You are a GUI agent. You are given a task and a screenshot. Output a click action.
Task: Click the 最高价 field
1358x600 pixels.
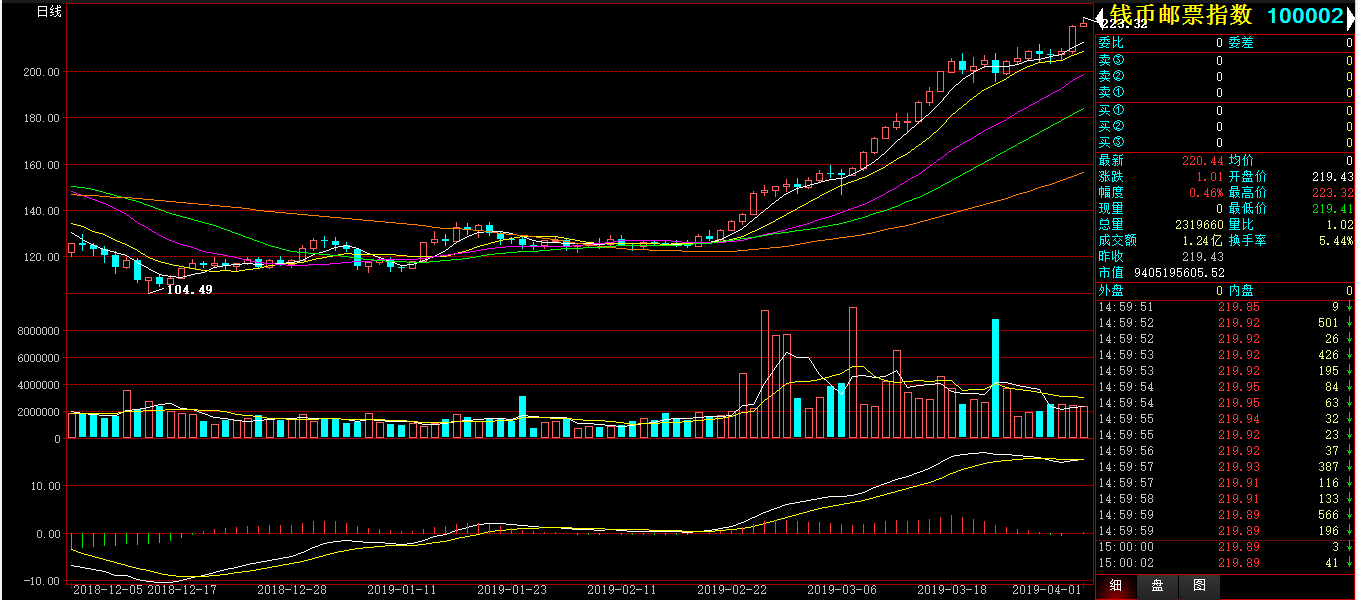click(1290, 192)
